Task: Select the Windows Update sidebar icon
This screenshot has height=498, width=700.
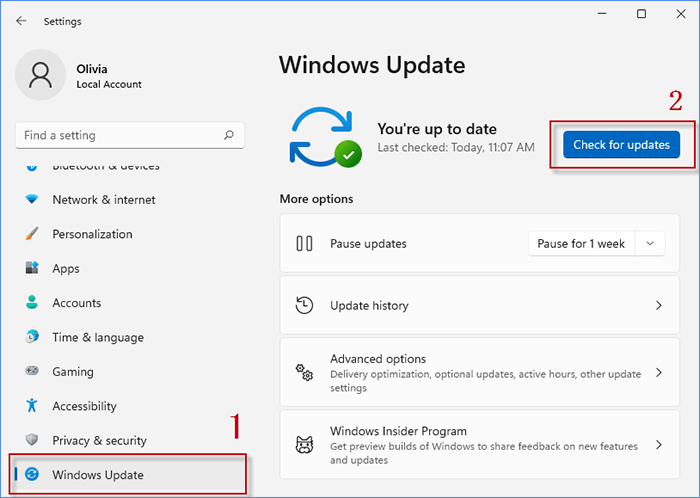Action: click(x=32, y=474)
